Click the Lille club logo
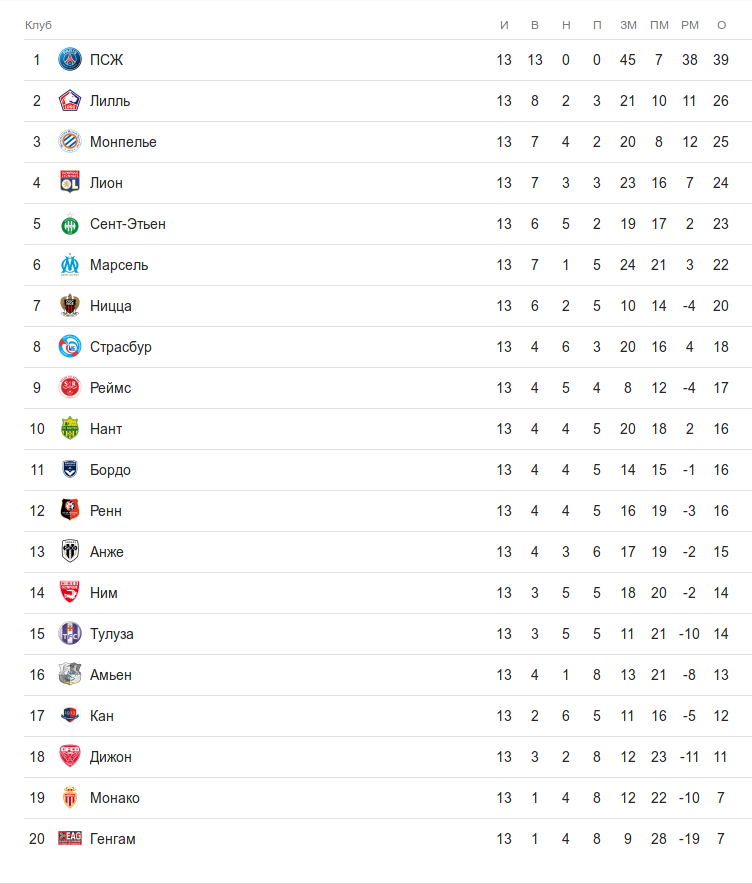Image resolution: width=752 pixels, height=884 pixels. coord(69,101)
